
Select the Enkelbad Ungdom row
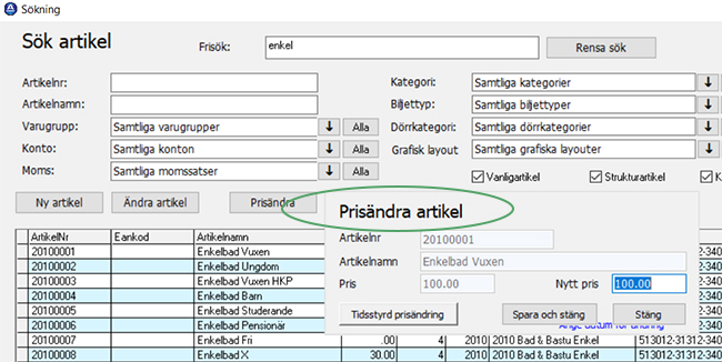pyautogui.click(x=170, y=266)
